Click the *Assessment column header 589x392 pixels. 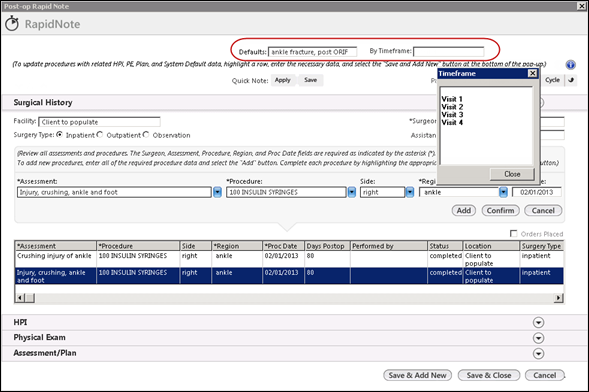coord(56,246)
